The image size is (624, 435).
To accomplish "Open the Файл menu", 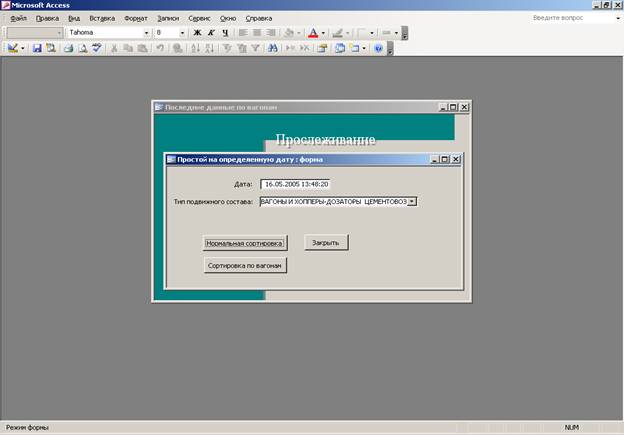I will [18, 18].
